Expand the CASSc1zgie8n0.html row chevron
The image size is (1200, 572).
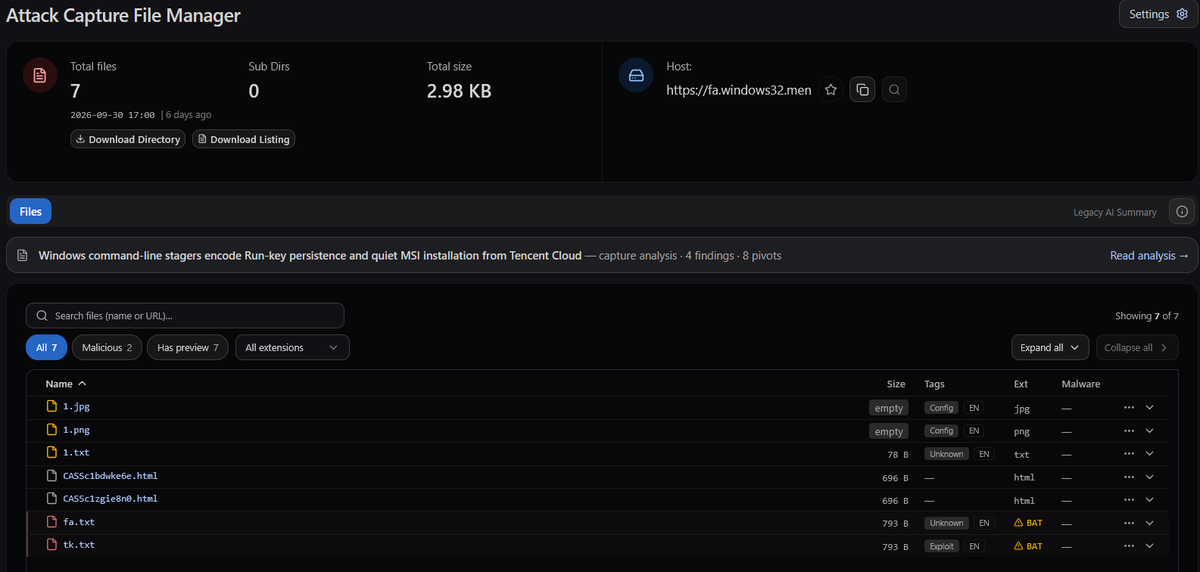tap(1150, 499)
